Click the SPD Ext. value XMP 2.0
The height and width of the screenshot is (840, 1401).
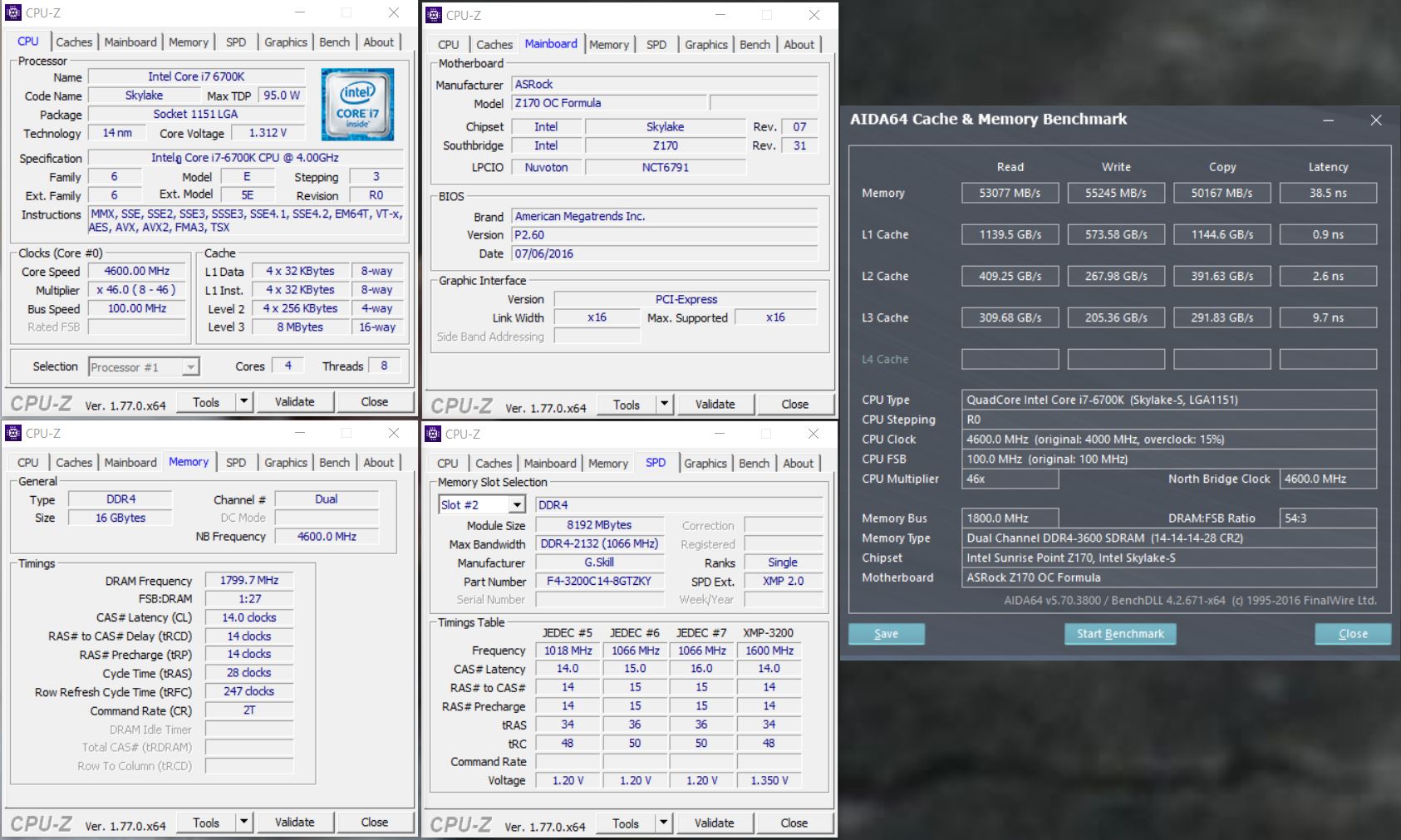pyautogui.click(x=784, y=582)
